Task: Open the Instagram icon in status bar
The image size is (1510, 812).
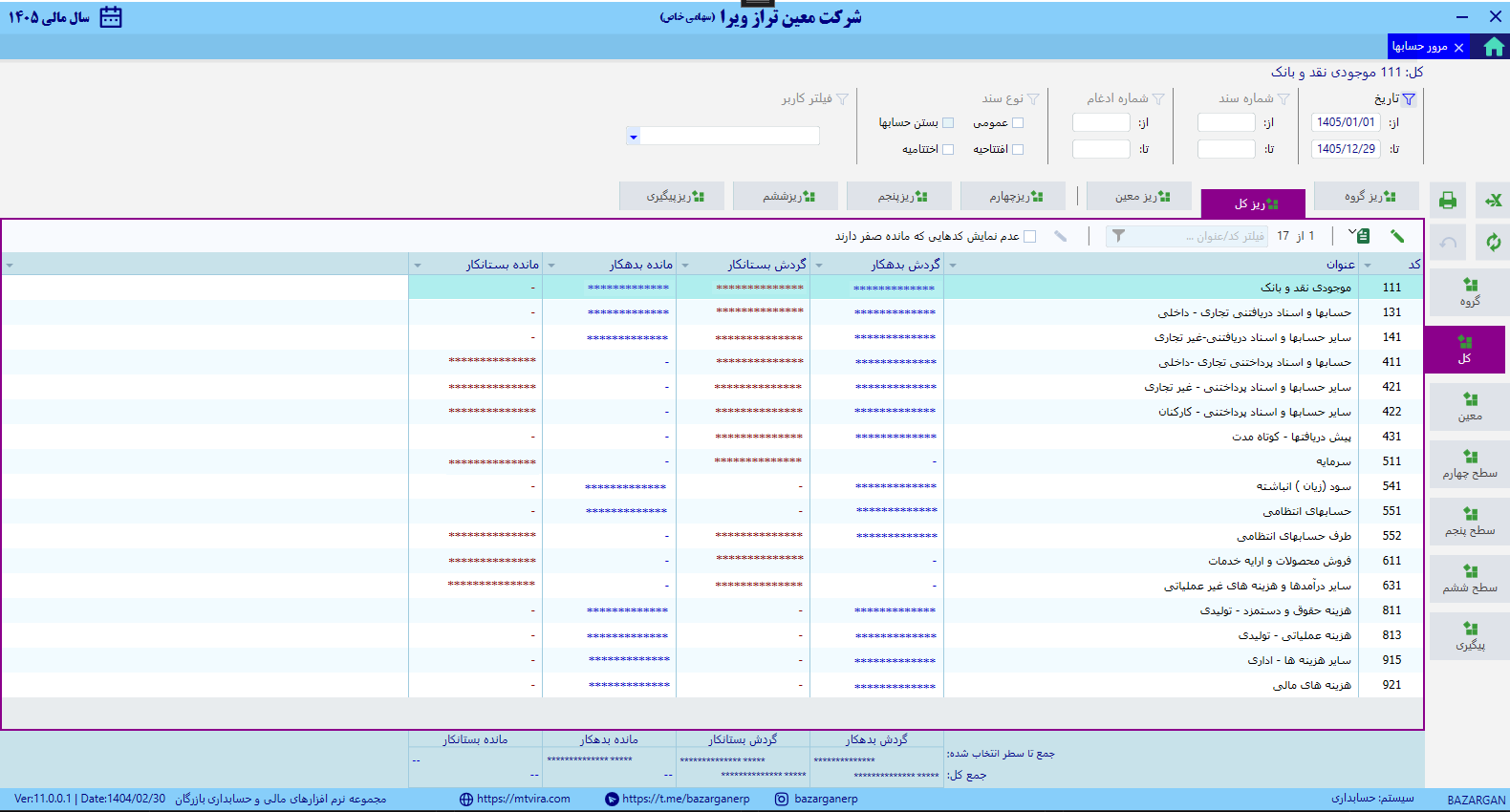Action: [x=782, y=800]
